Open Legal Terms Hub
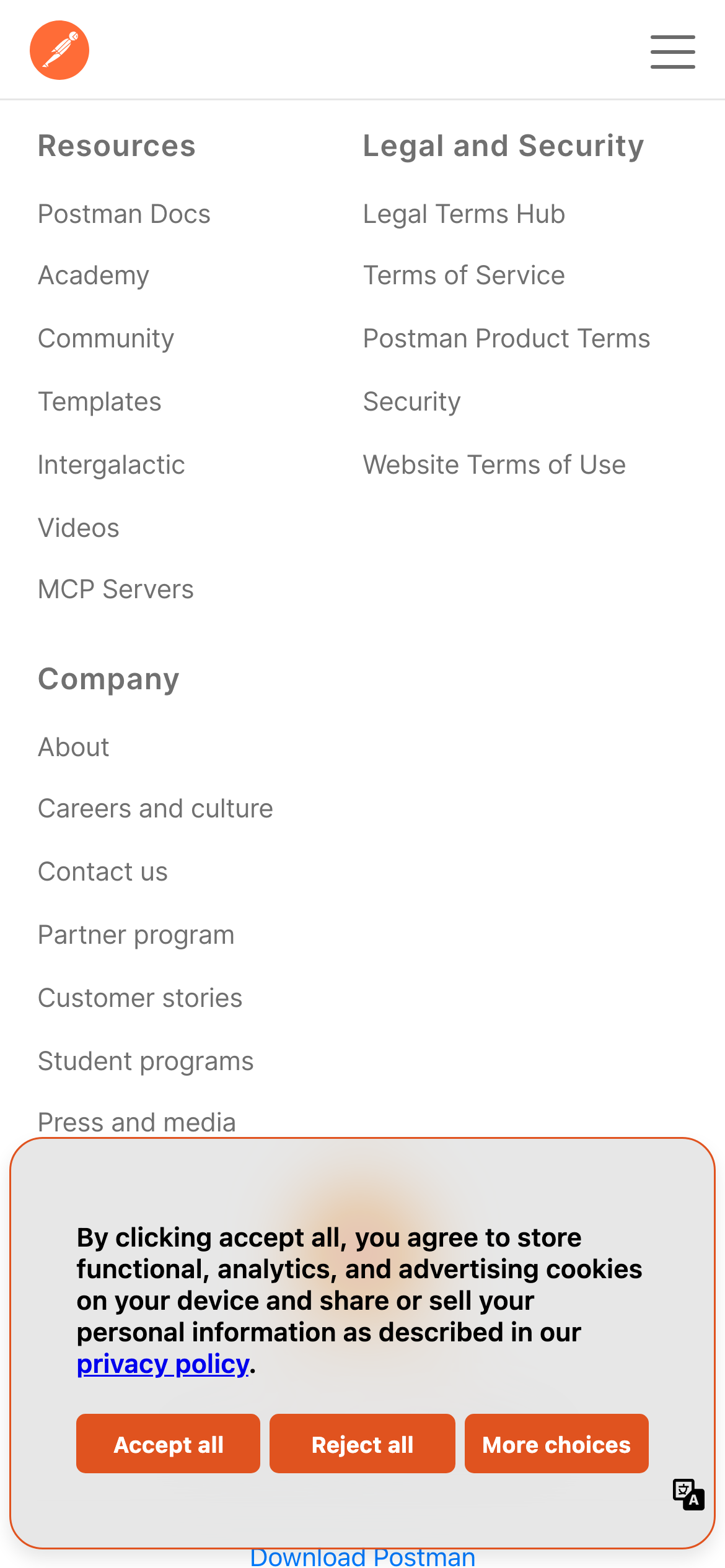 click(x=464, y=214)
